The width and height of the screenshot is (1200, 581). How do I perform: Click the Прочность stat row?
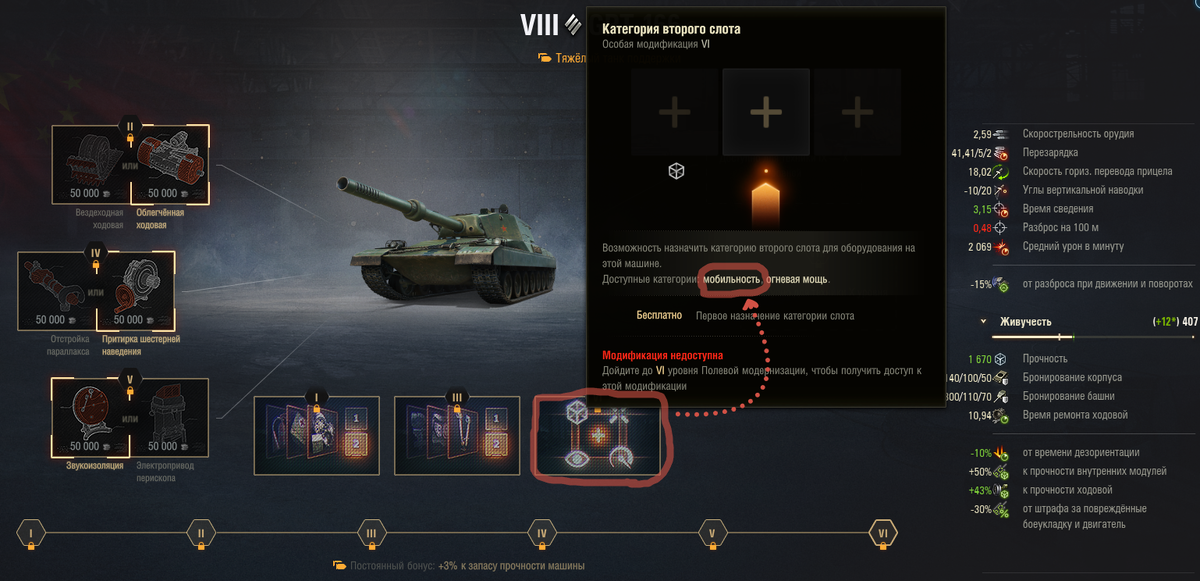pyautogui.click(x=1083, y=359)
